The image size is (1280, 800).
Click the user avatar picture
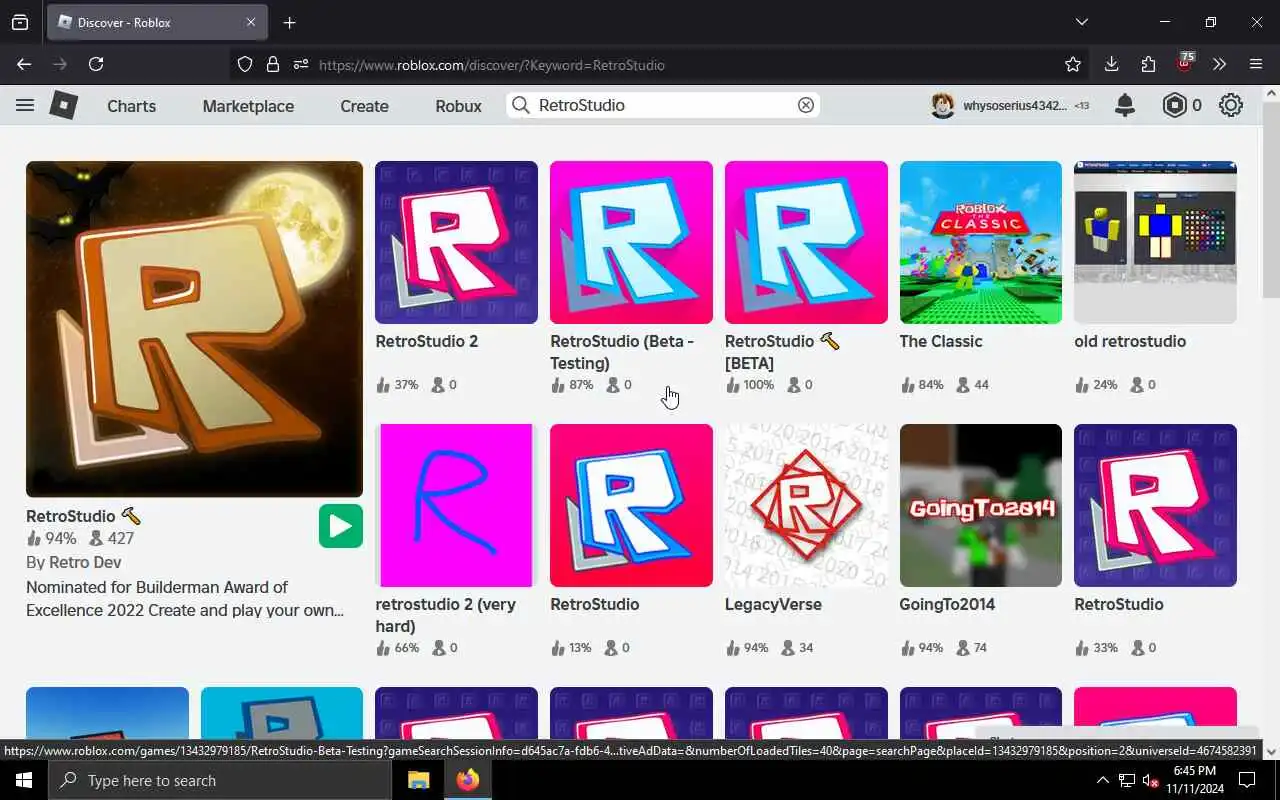point(942,105)
